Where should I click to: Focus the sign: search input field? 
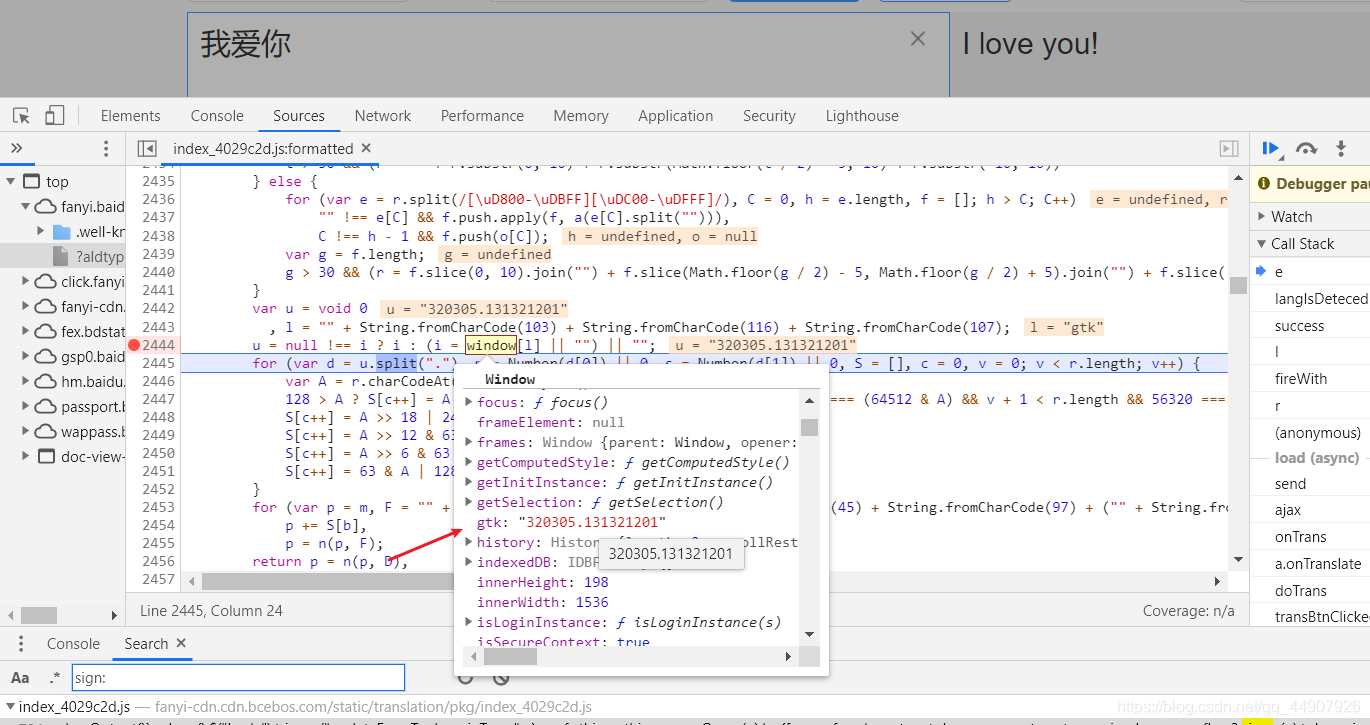[238, 678]
